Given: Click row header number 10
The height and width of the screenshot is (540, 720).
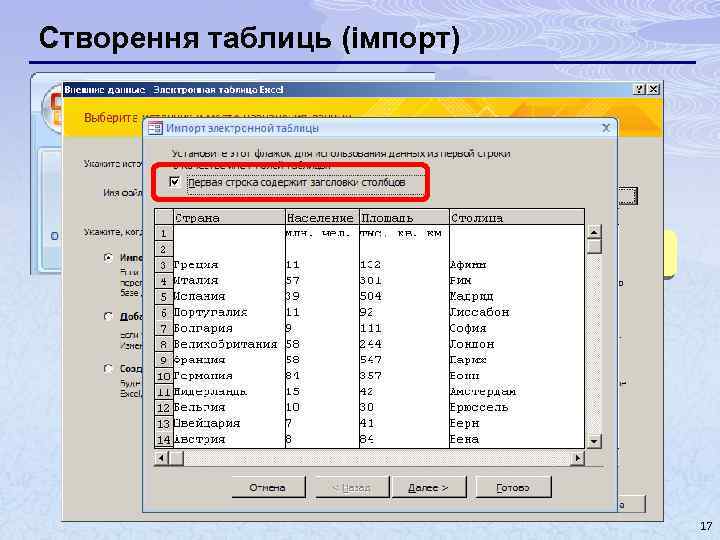Looking at the screenshot, I should pyautogui.click(x=163, y=376).
